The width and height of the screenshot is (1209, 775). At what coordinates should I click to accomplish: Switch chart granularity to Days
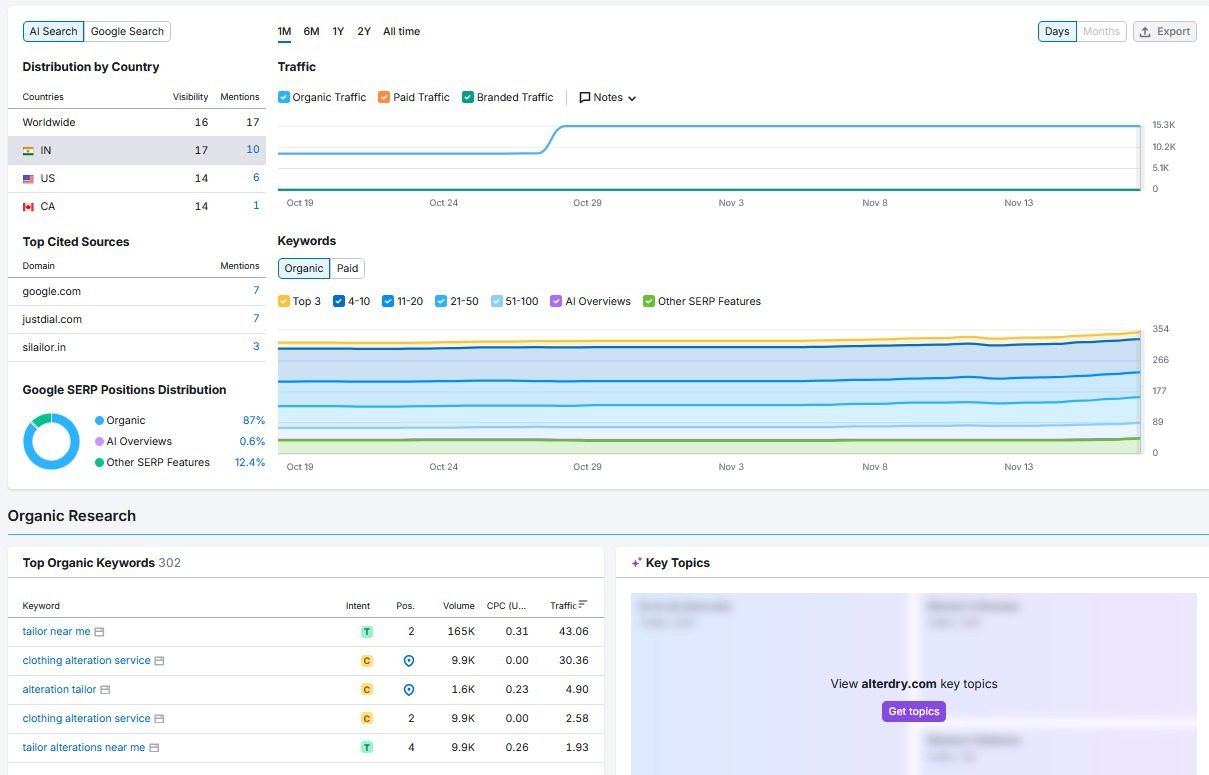pos(1056,32)
